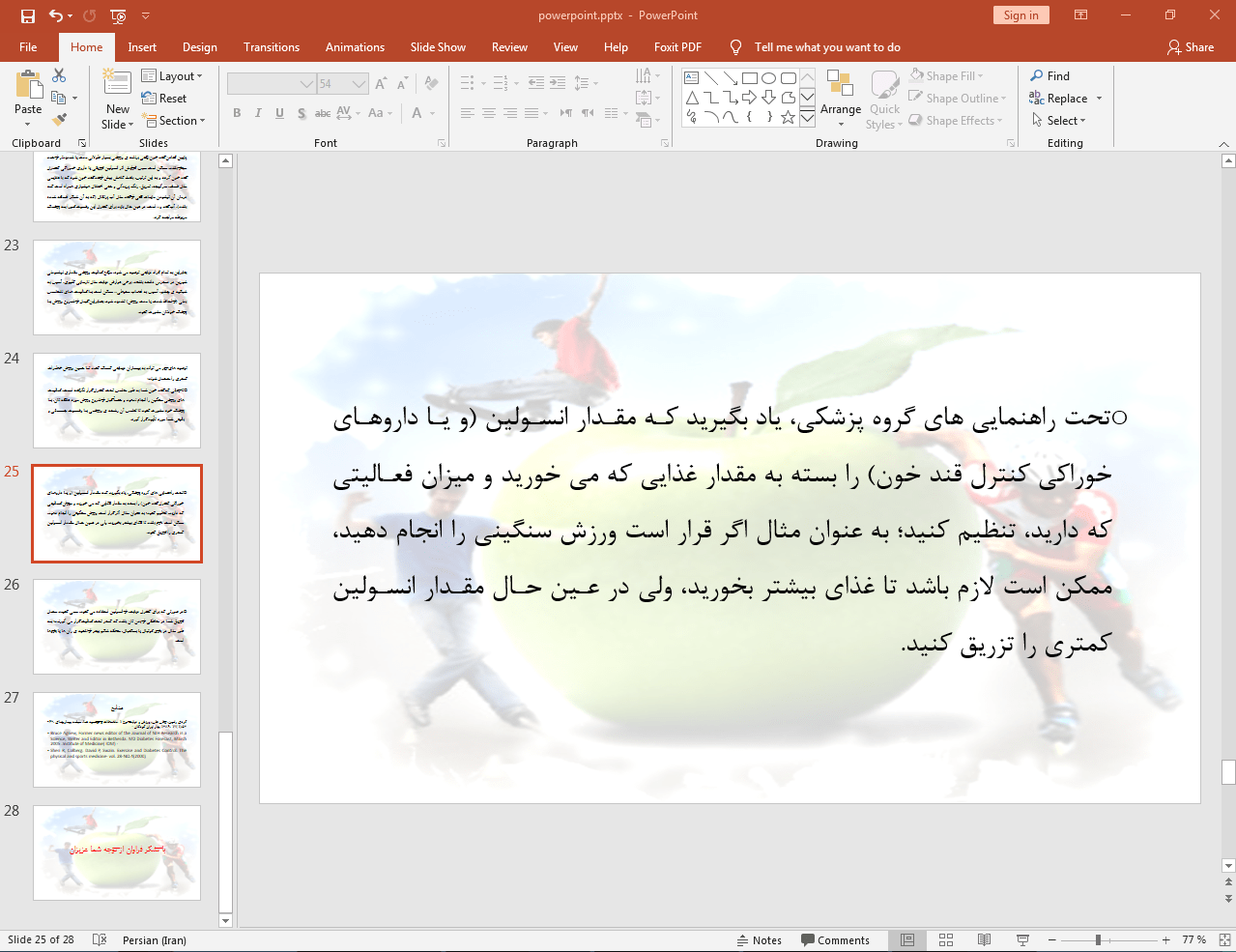This screenshot has height=952, width=1236.
Task: Switch to the Transitions tab
Action: point(272,46)
